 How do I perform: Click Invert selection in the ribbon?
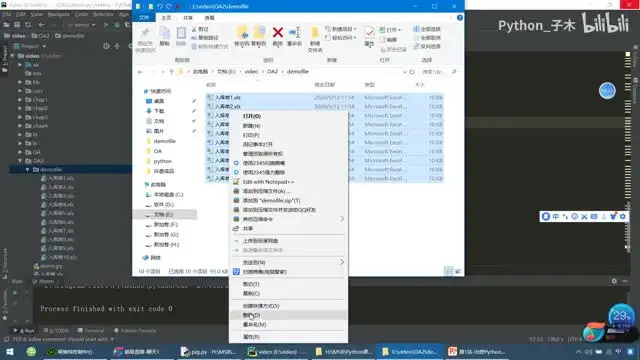point(427,46)
